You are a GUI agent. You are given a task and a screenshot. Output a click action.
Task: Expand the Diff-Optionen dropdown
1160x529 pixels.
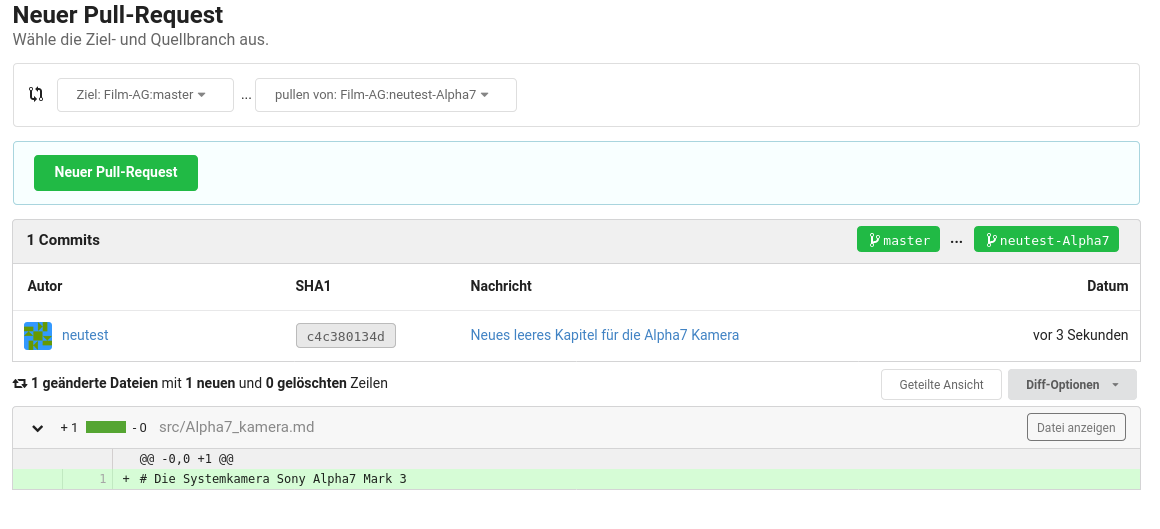1072,385
